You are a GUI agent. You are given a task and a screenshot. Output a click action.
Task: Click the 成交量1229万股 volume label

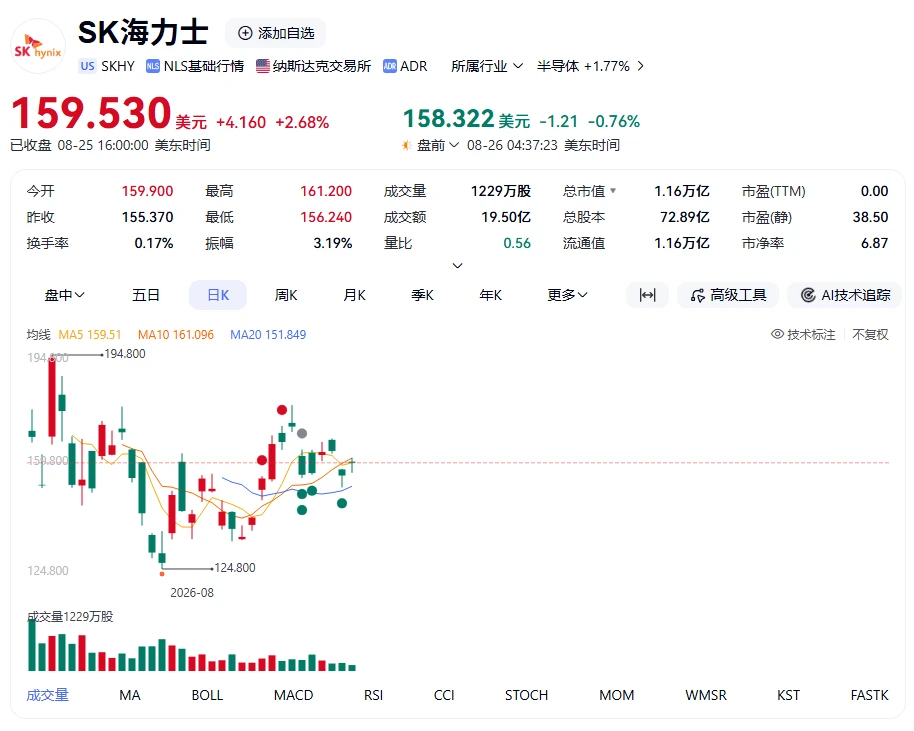tap(70, 616)
